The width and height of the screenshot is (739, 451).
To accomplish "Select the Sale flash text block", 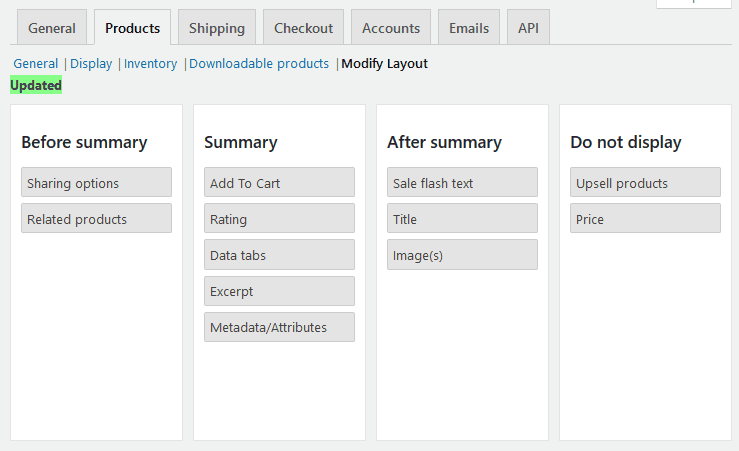I will [462, 183].
